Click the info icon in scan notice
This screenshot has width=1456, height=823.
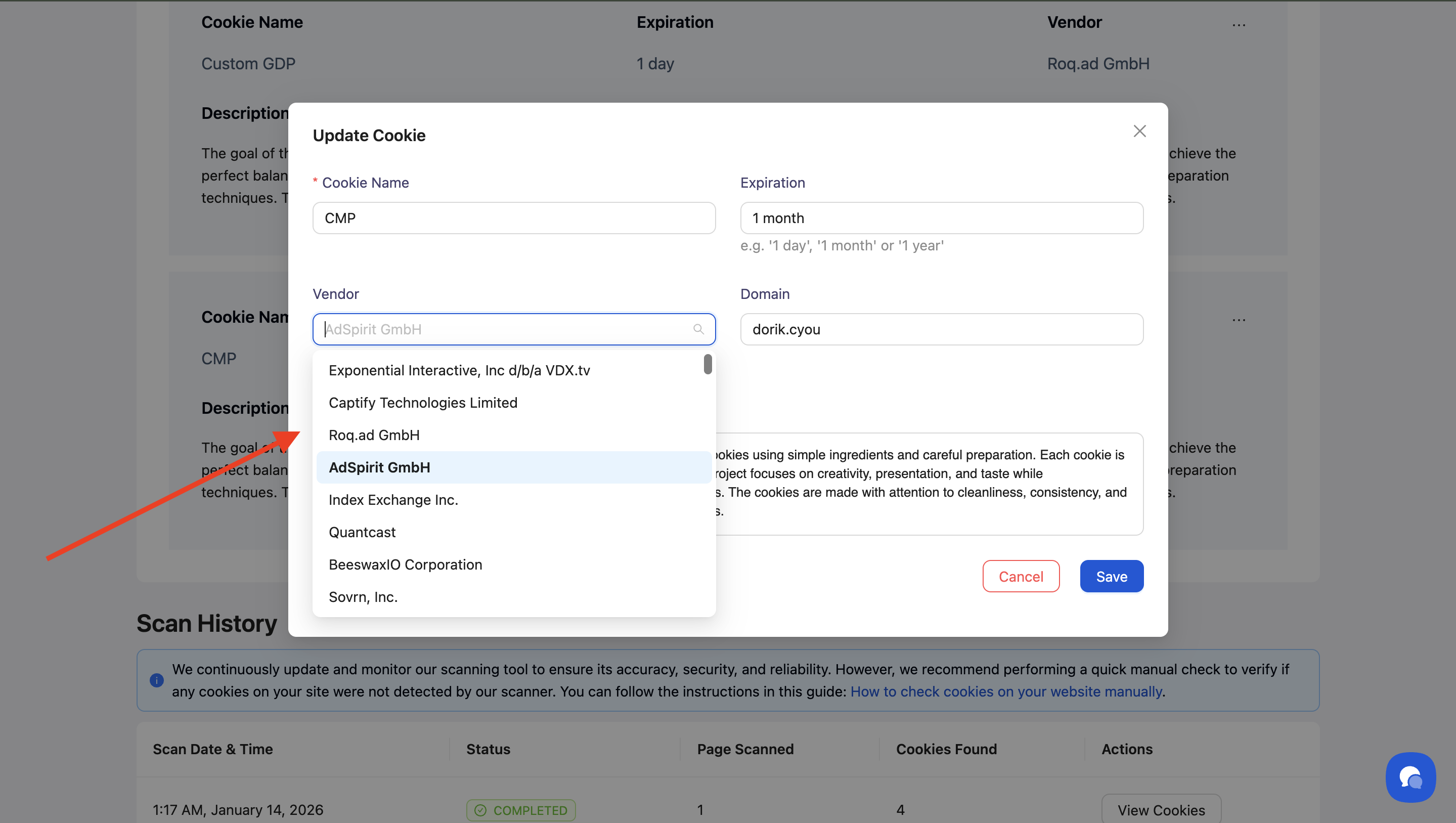(157, 680)
